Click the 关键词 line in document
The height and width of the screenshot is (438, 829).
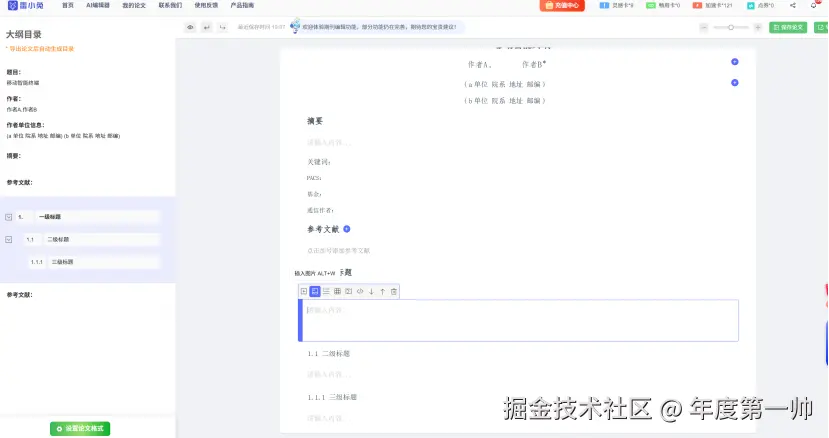point(319,162)
